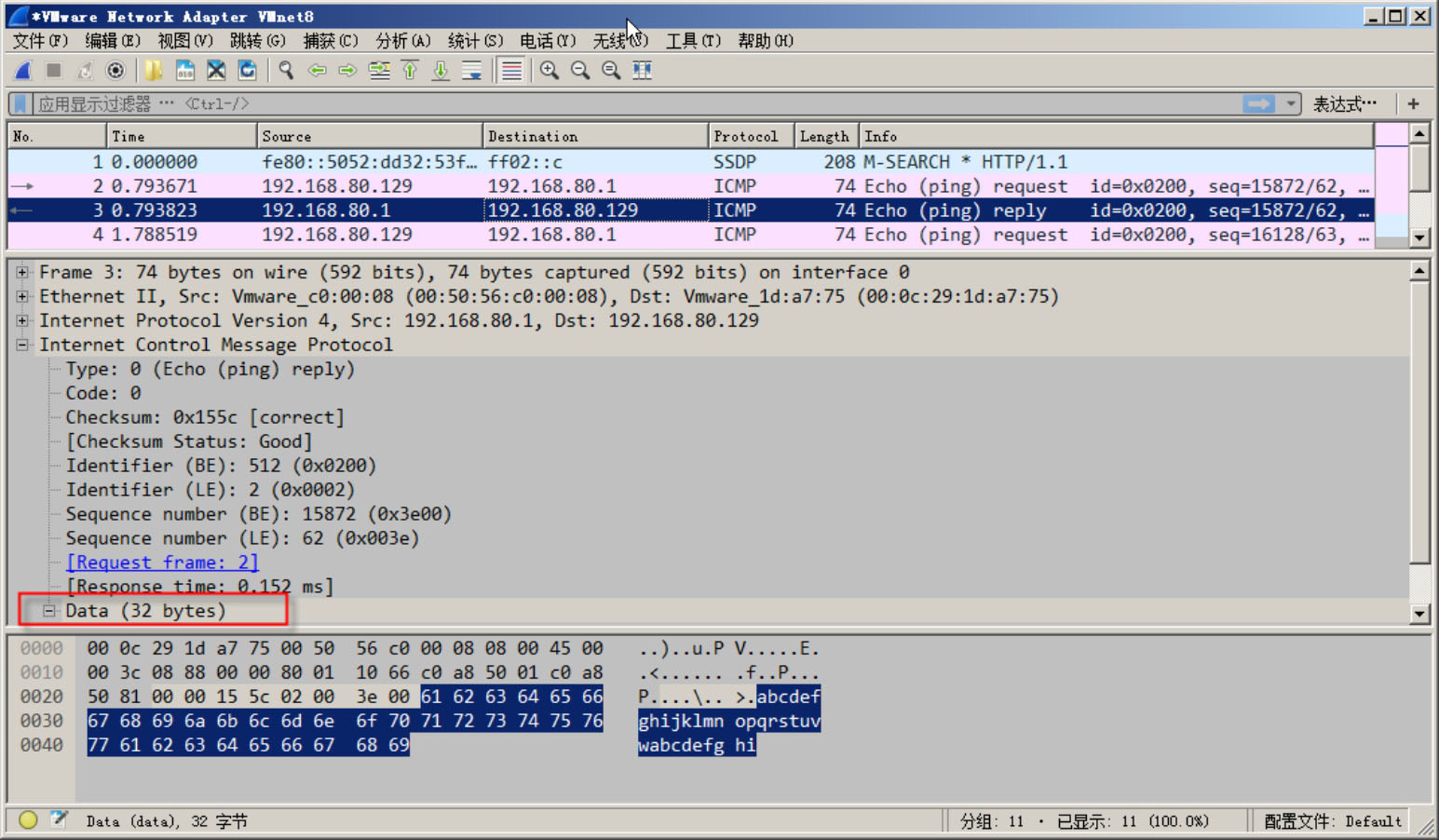Image resolution: width=1439 pixels, height=840 pixels.
Task: Go to specified packet icon
Action: click(379, 70)
